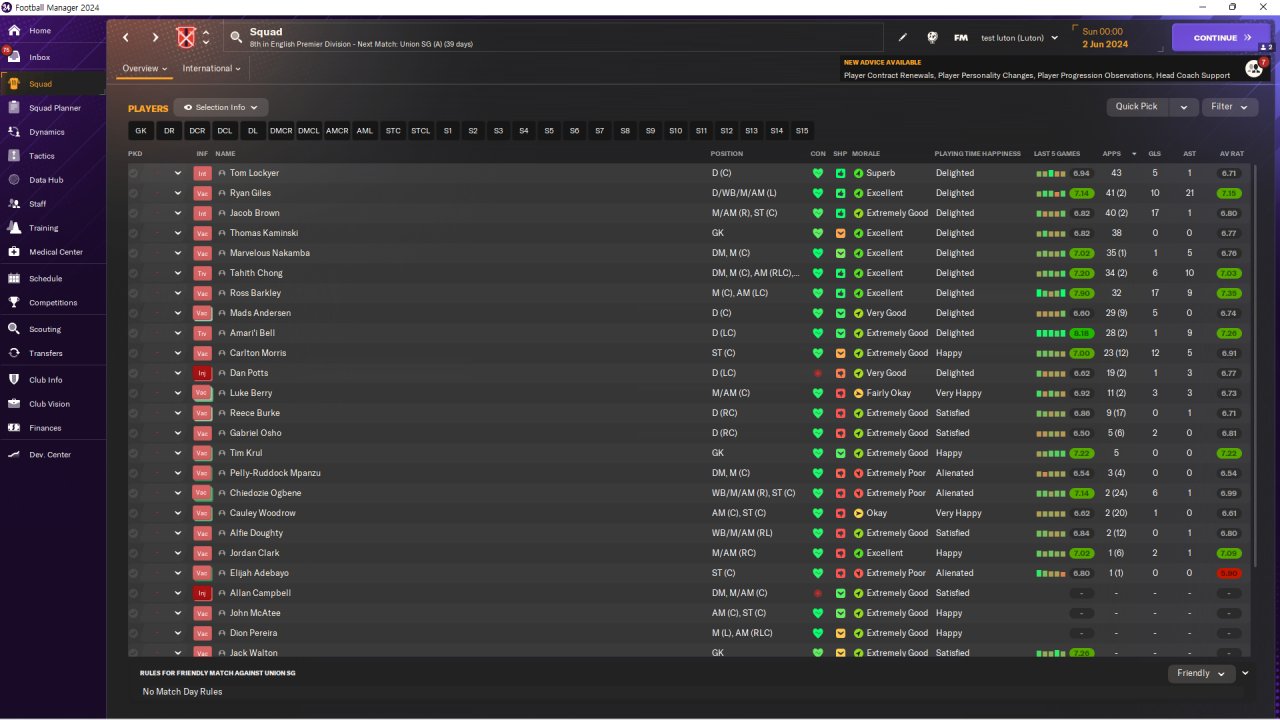Toggle pick checkbox for Thomas Kaminski
1280x720 pixels.
(134, 233)
